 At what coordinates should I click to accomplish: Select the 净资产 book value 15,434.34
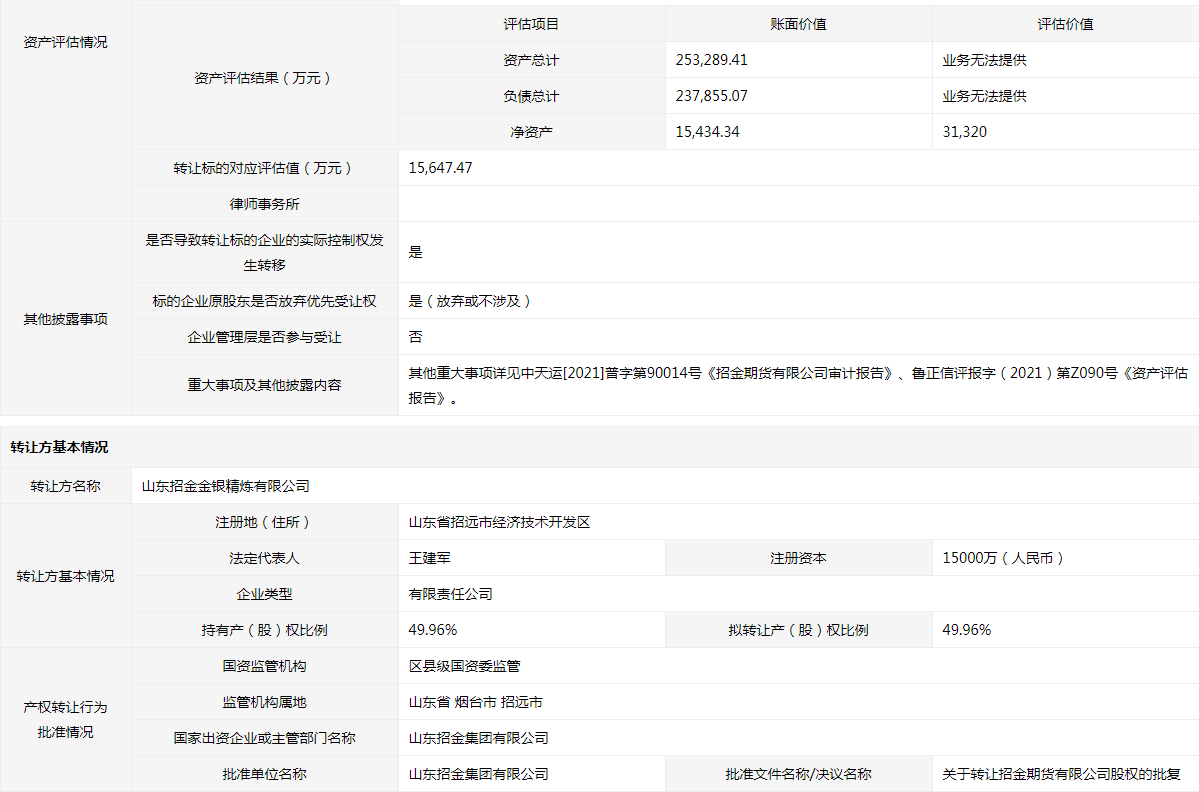click(707, 131)
